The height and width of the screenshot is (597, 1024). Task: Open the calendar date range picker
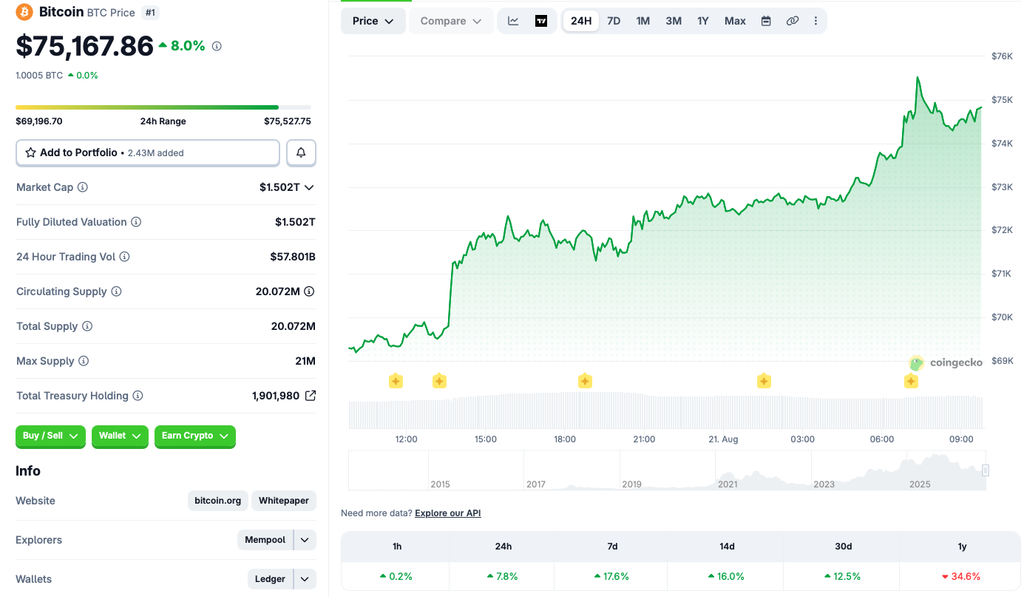pyautogui.click(x=766, y=21)
